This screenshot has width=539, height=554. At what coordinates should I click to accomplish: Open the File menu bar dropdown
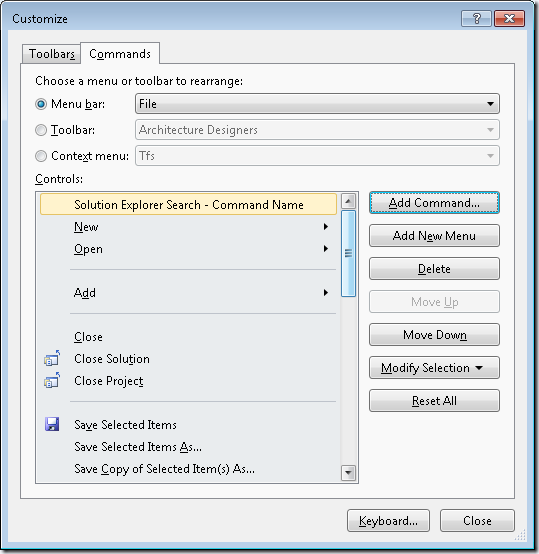click(x=317, y=104)
